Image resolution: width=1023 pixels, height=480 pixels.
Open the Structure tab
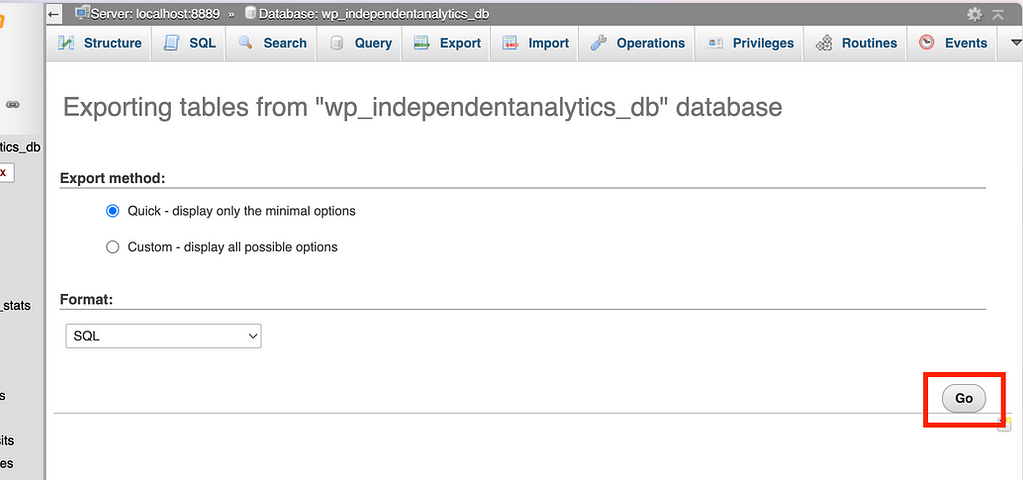pos(101,43)
